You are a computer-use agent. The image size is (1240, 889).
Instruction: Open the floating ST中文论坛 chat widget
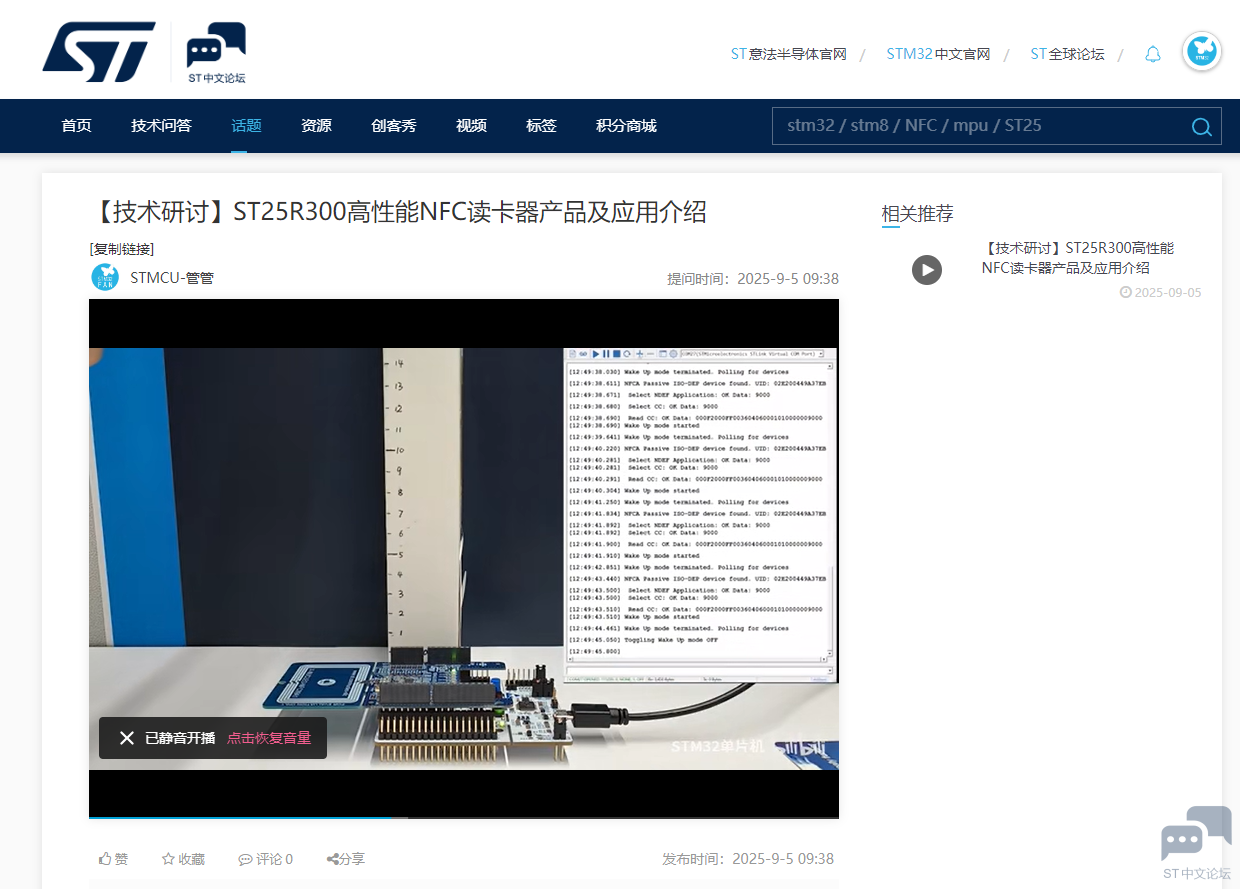pos(1196,843)
